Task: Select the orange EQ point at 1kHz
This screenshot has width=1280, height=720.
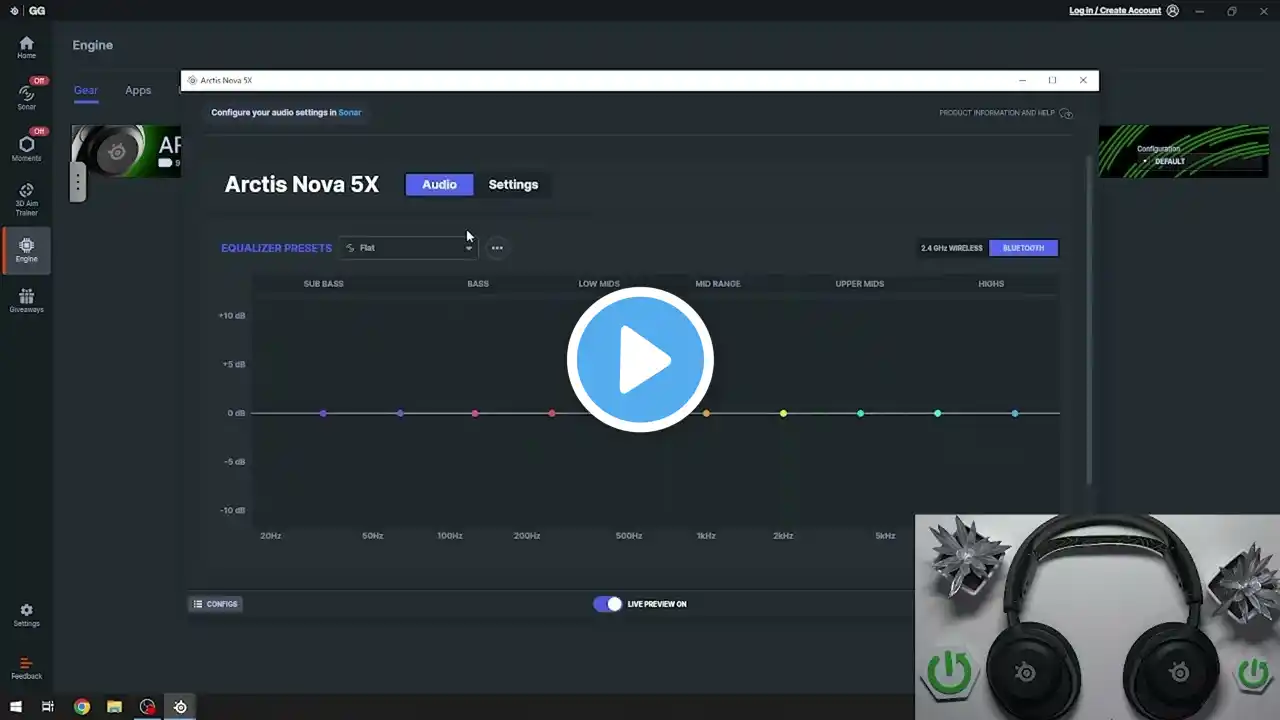Action: [x=706, y=413]
